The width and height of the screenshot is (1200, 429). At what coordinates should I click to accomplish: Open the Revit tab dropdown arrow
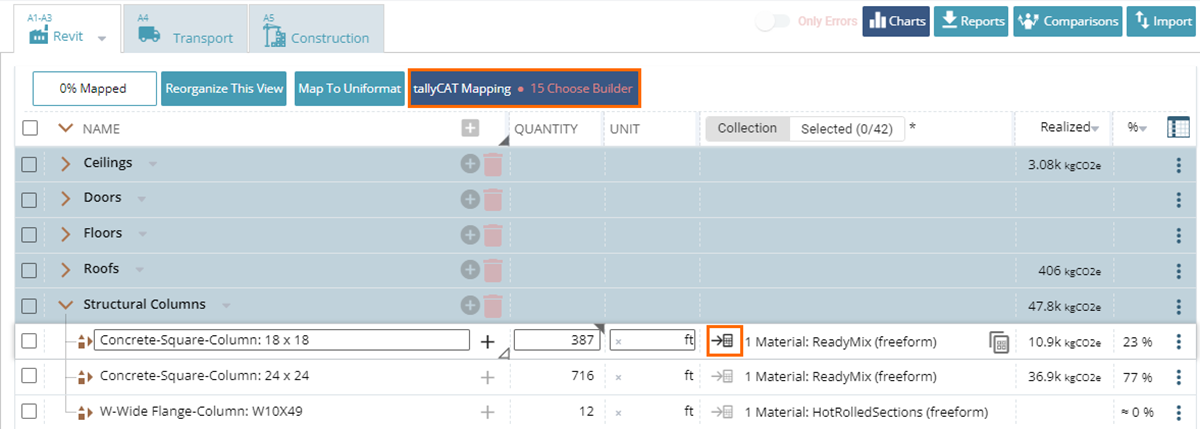(x=102, y=38)
